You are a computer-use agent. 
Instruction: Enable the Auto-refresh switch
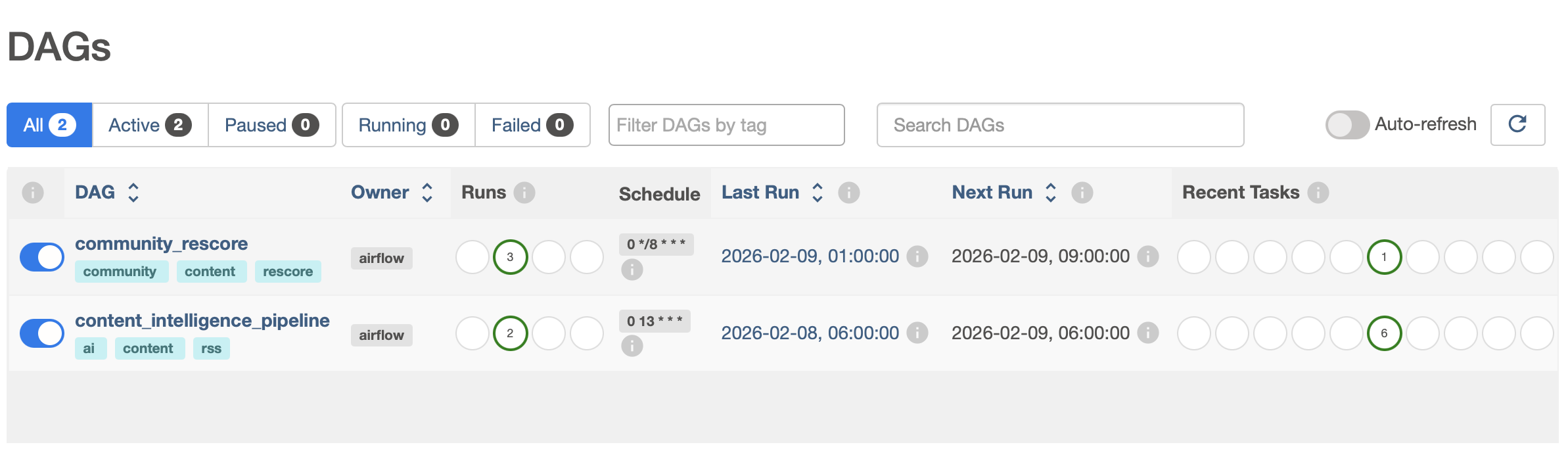click(1347, 125)
